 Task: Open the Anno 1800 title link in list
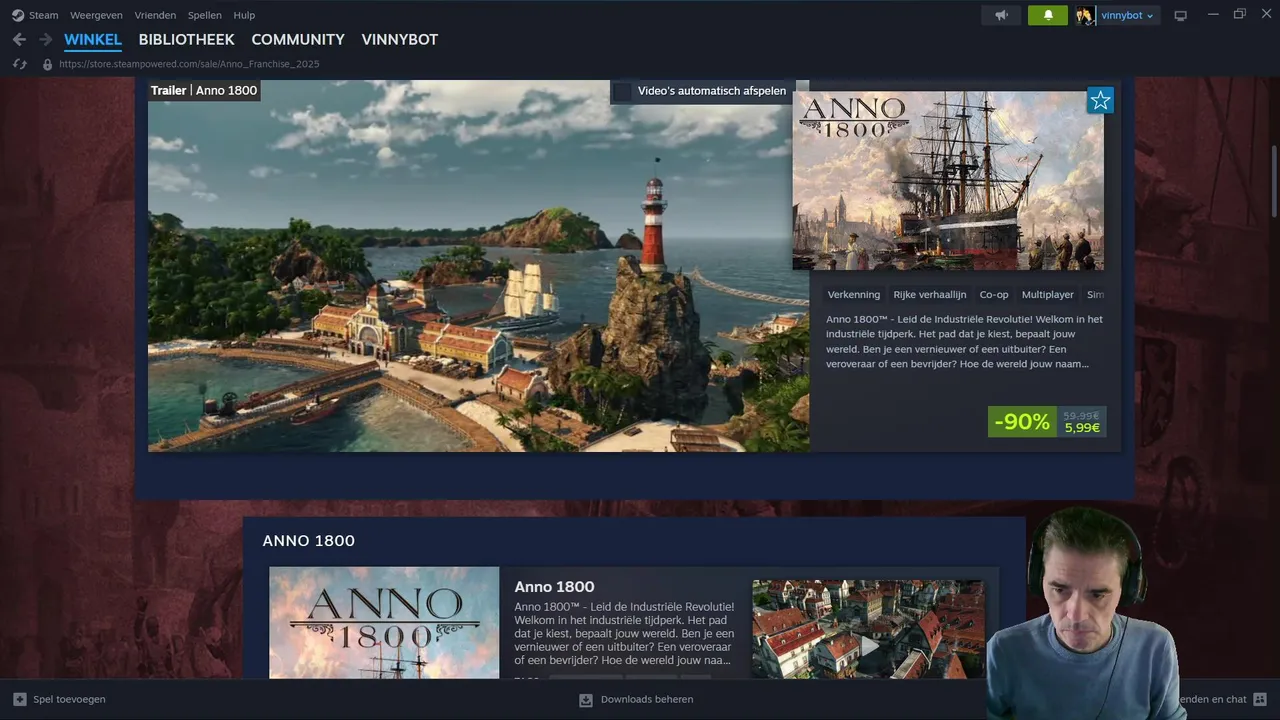(x=554, y=587)
